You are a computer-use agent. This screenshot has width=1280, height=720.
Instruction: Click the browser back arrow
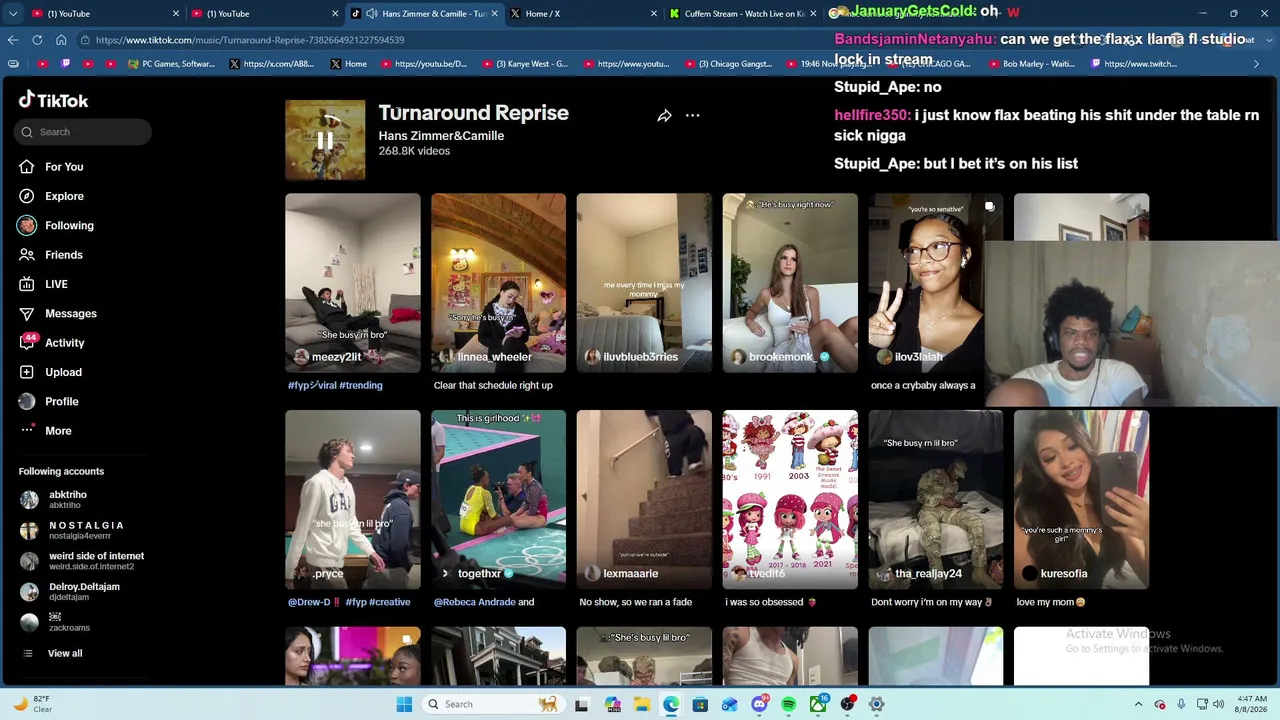tap(13, 40)
